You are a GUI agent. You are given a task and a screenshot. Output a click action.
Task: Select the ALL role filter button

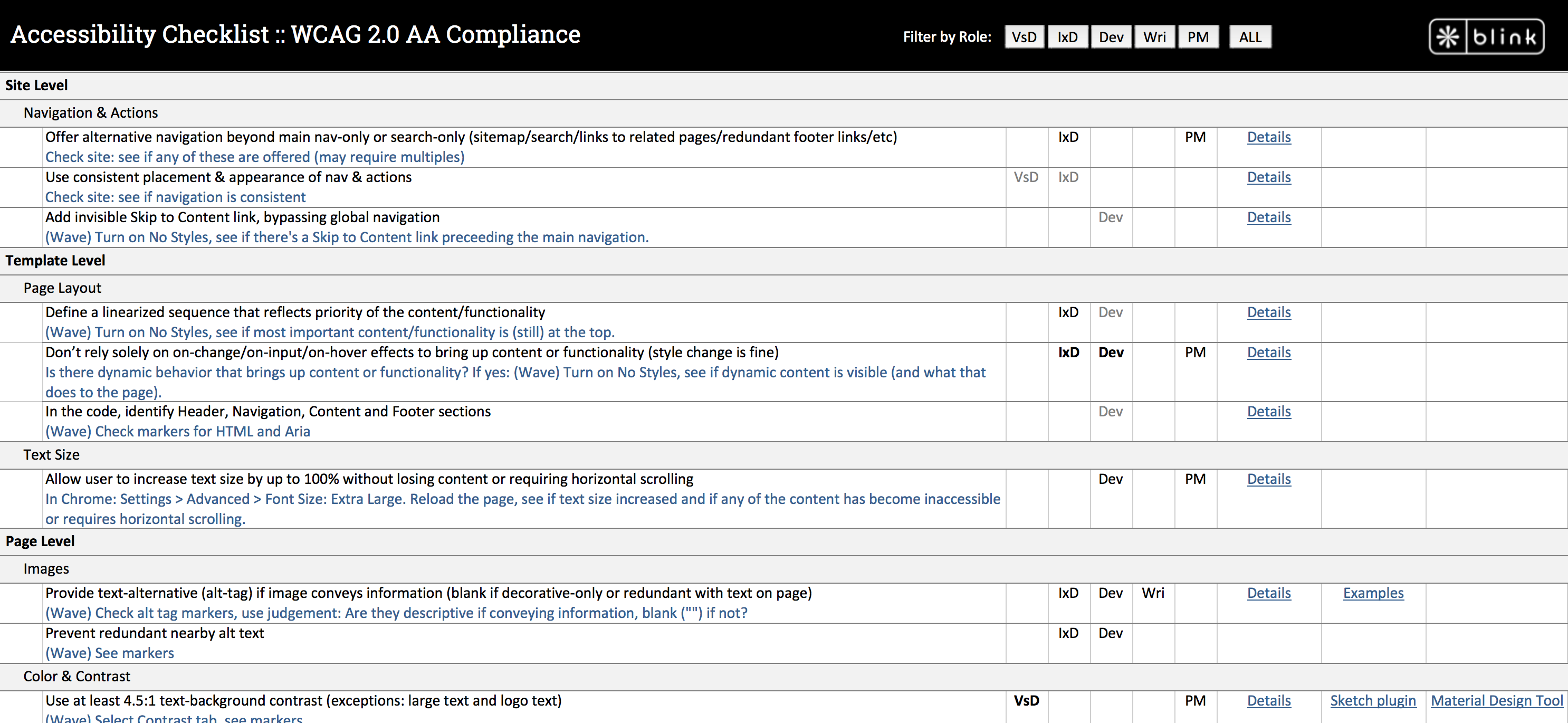tap(1248, 37)
